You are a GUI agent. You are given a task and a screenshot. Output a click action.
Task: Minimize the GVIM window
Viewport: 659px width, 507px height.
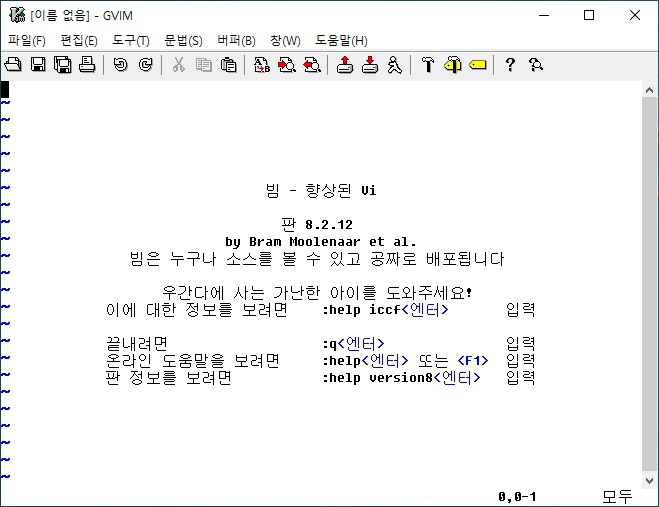coord(544,16)
